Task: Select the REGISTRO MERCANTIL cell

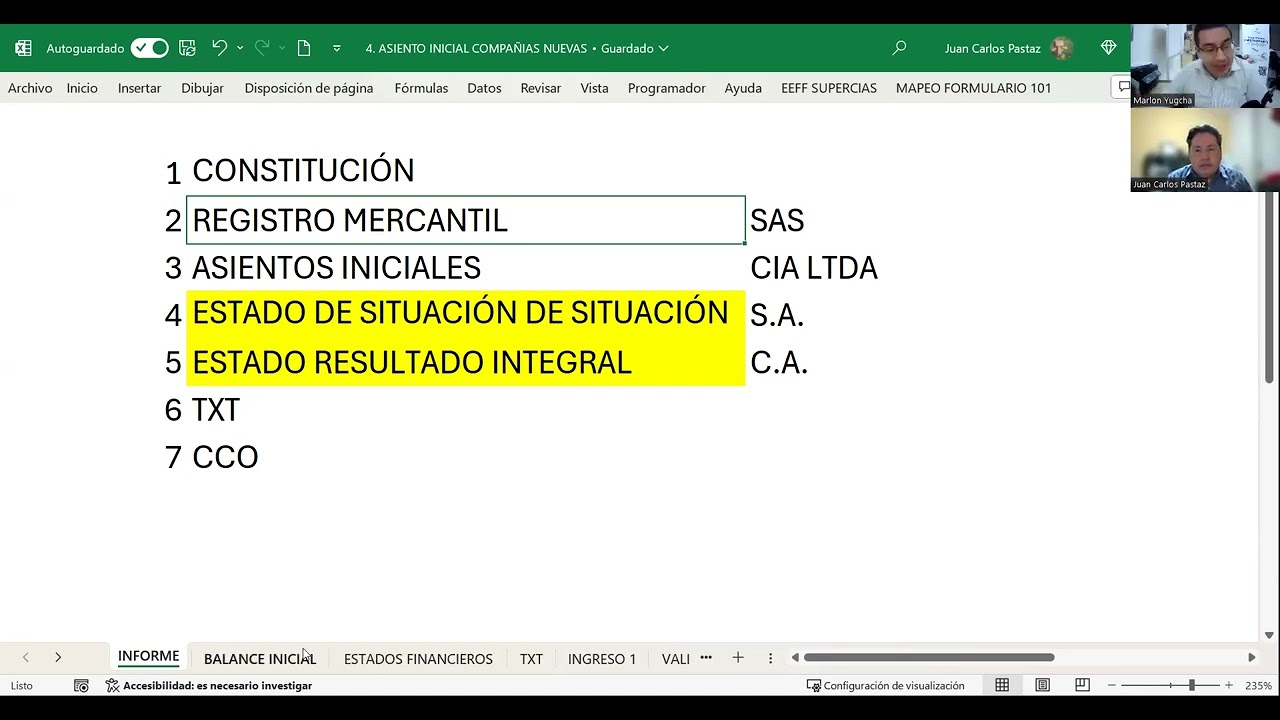Action: pyautogui.click(x=466, y=220)
